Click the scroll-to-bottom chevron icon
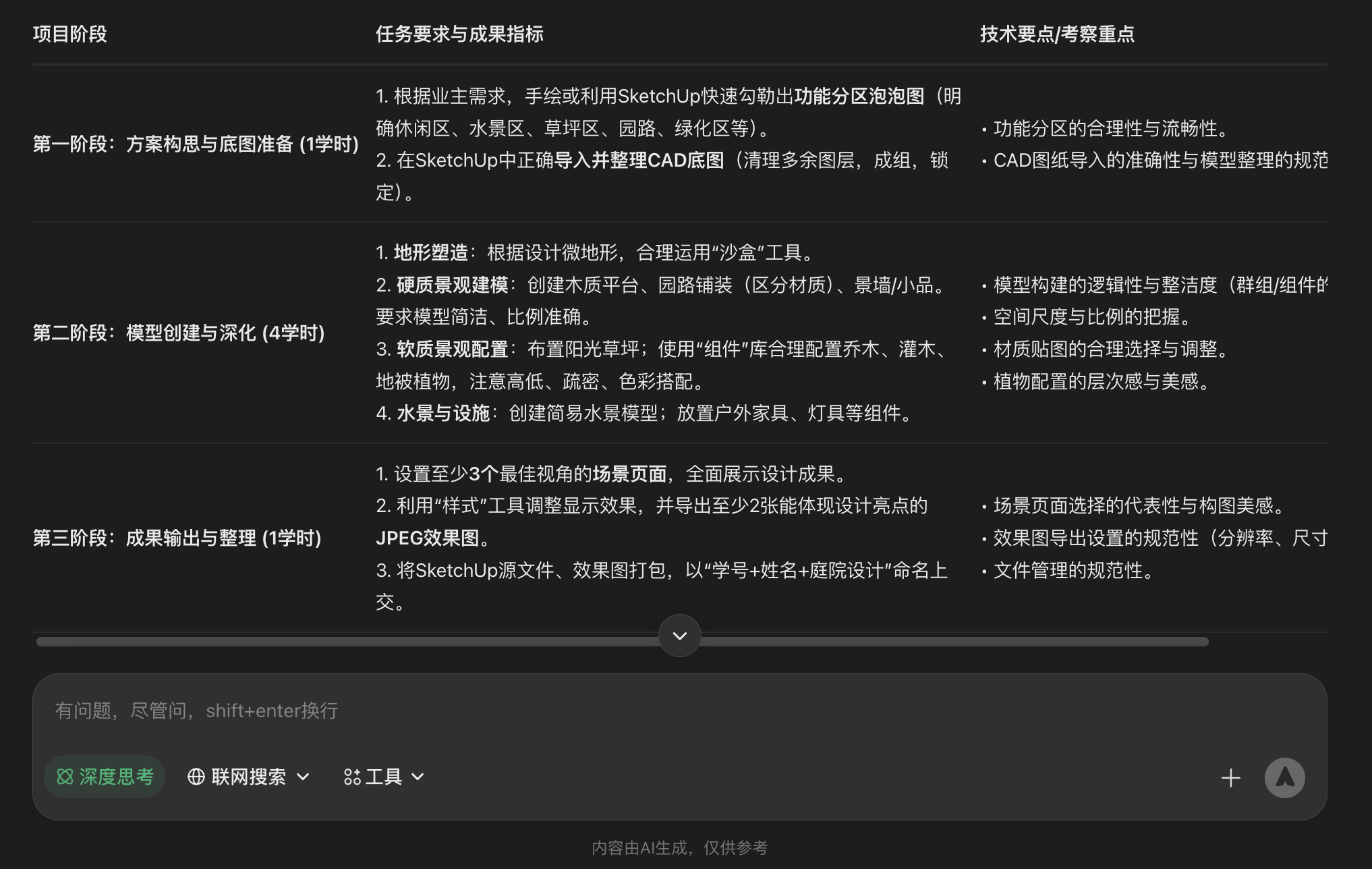1372x869 pixels. (x=679, y=635)
